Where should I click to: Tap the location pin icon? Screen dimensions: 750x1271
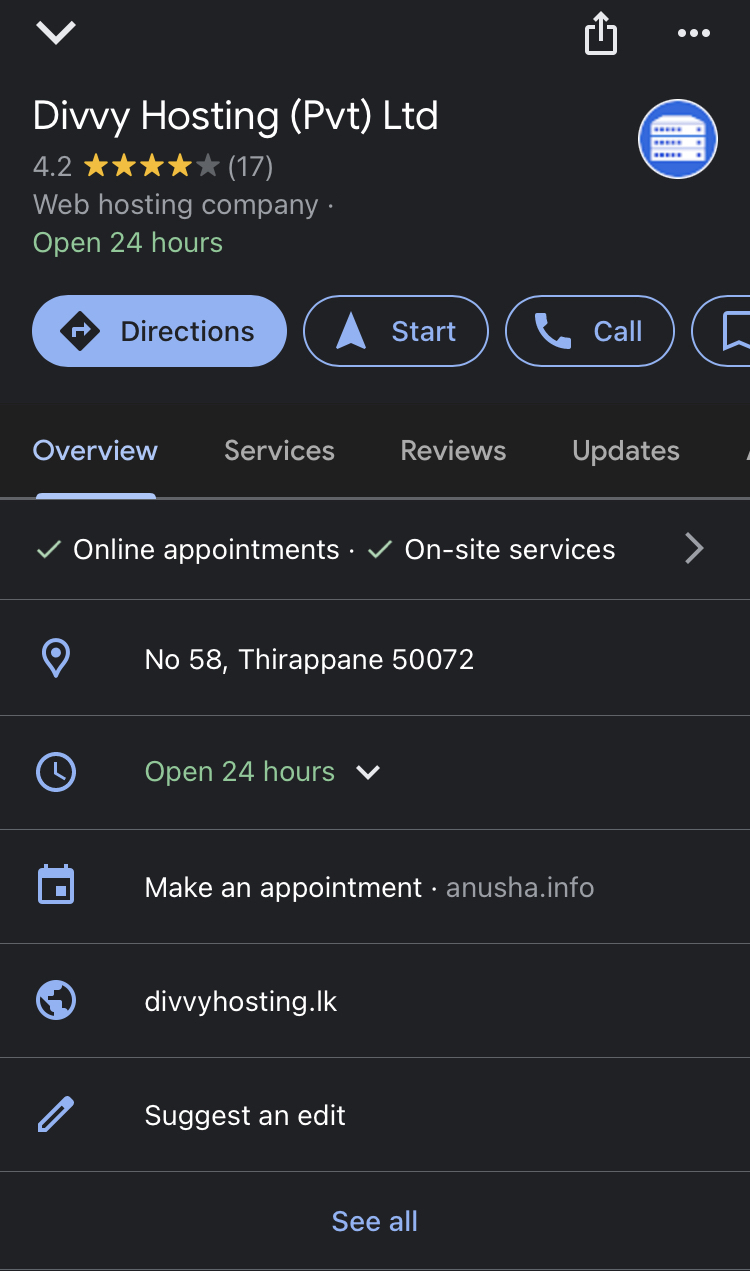tap(56, 659)
